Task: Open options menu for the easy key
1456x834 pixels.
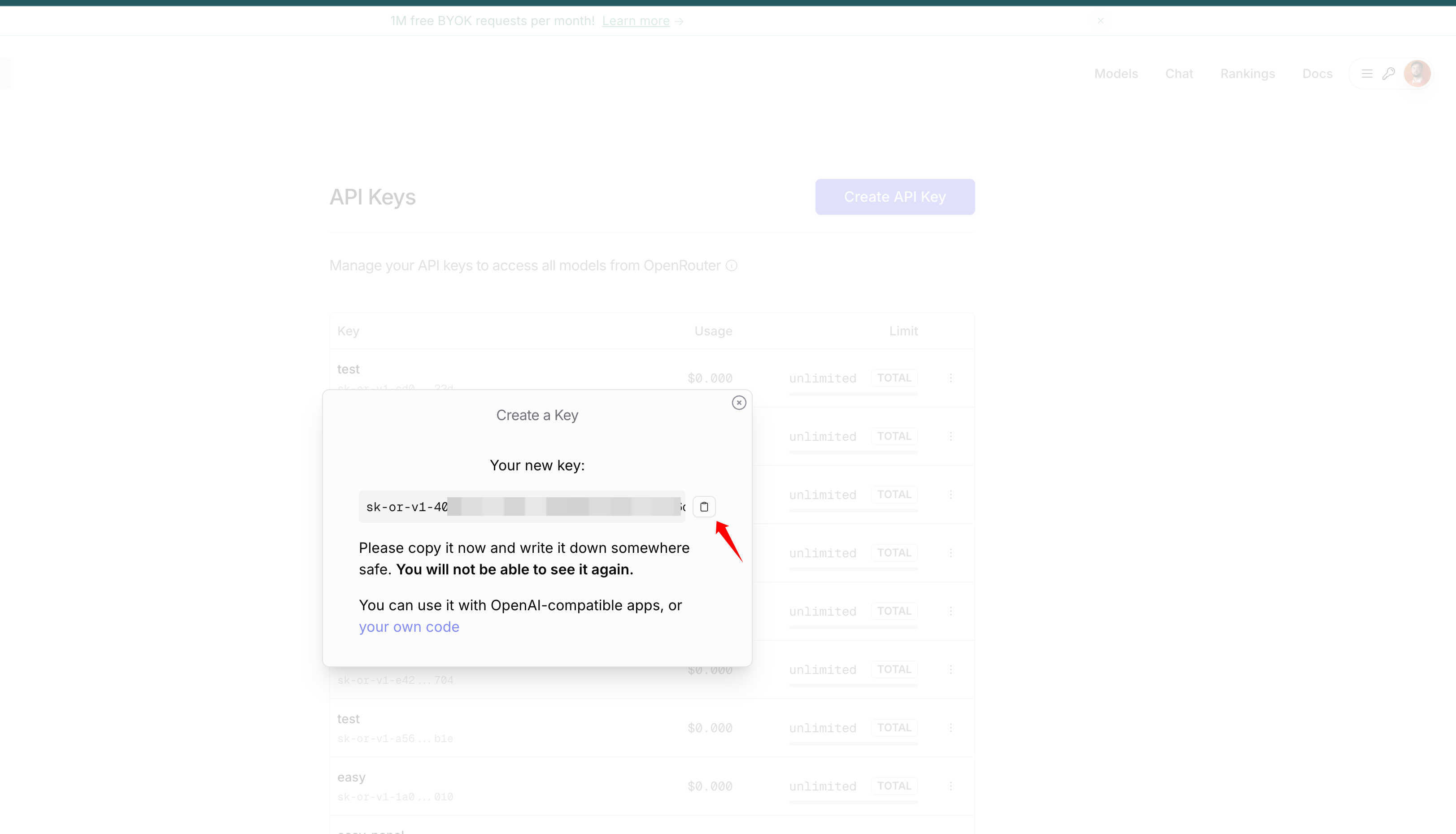Action: pos(950,786)
